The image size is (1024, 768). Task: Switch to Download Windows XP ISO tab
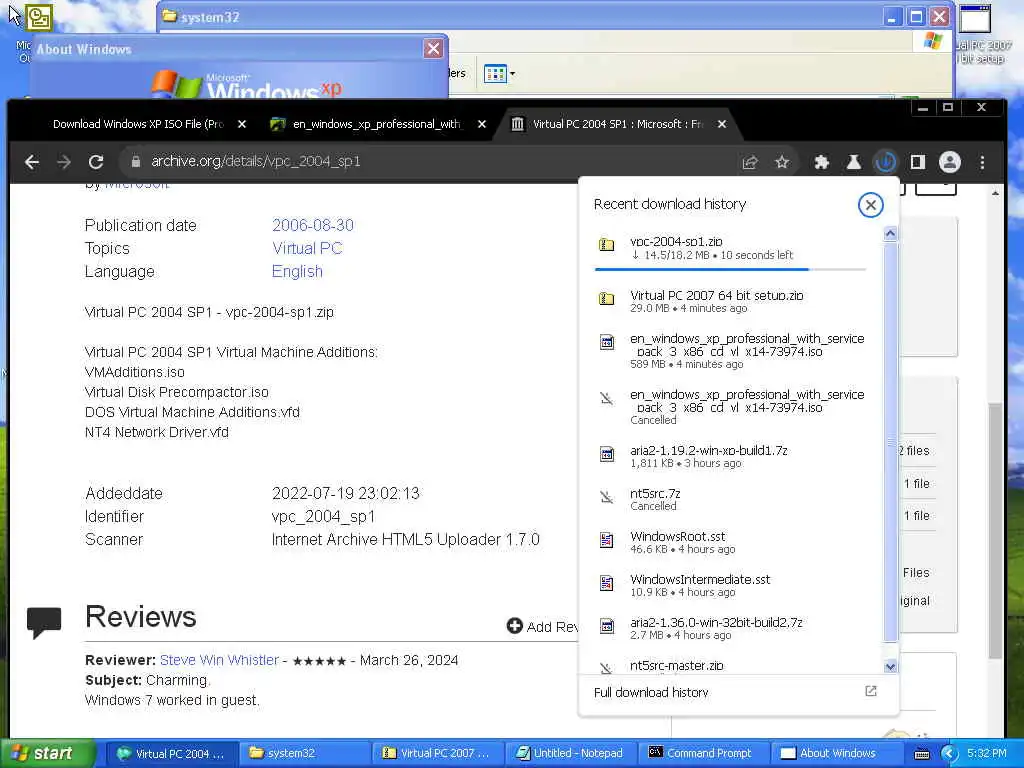[x=138, y=124]
